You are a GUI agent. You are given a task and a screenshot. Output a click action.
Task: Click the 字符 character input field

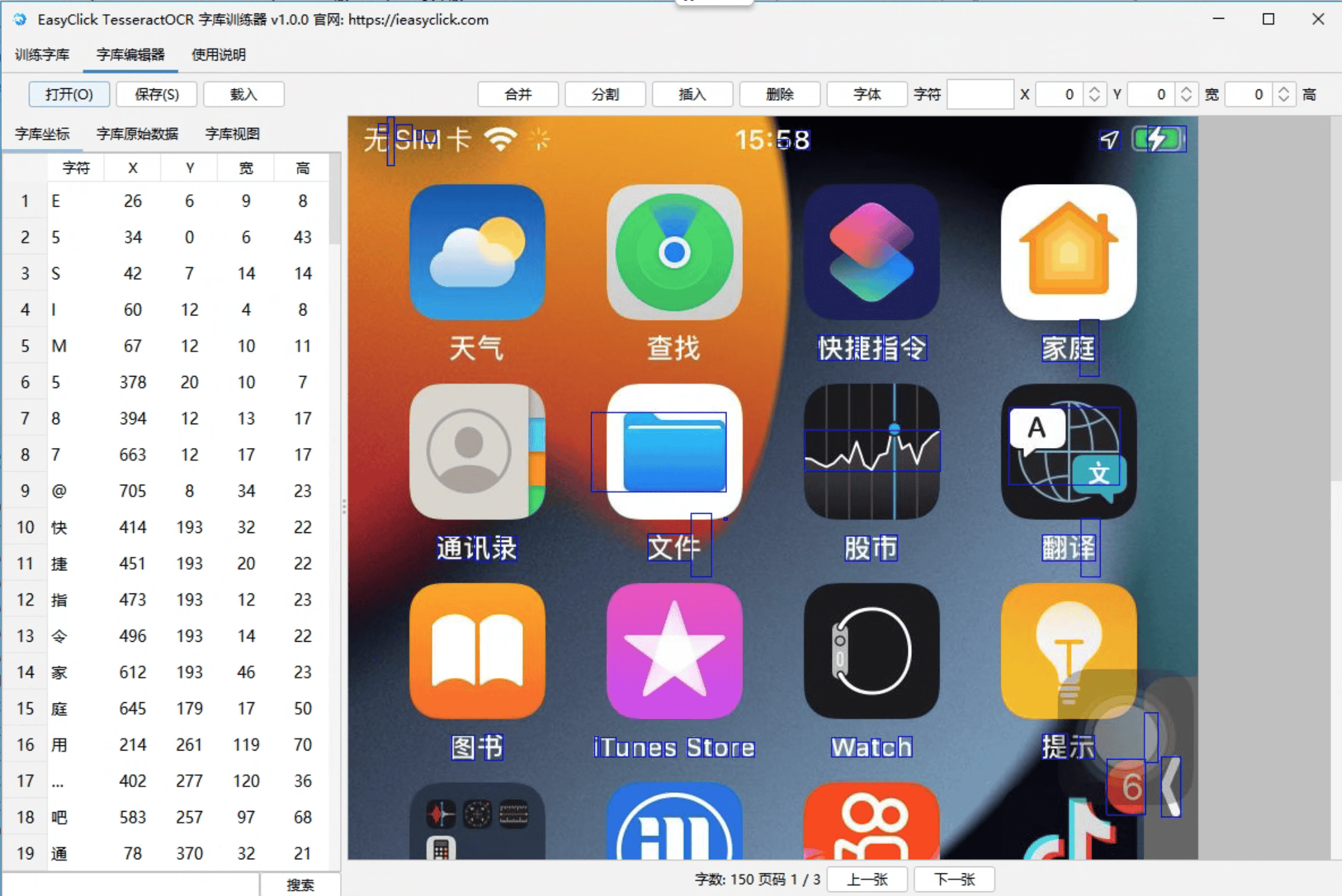click(980, 95)
